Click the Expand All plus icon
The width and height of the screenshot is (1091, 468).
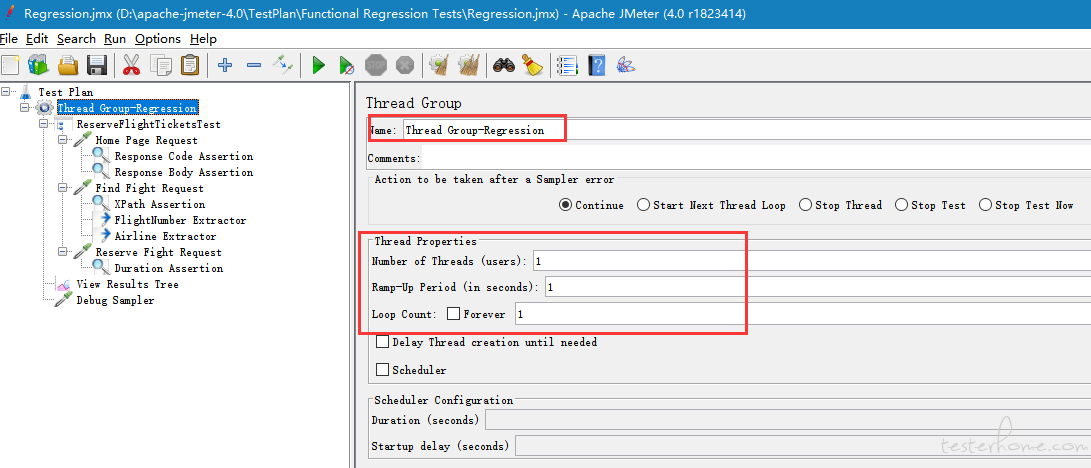tap(224, 65)
